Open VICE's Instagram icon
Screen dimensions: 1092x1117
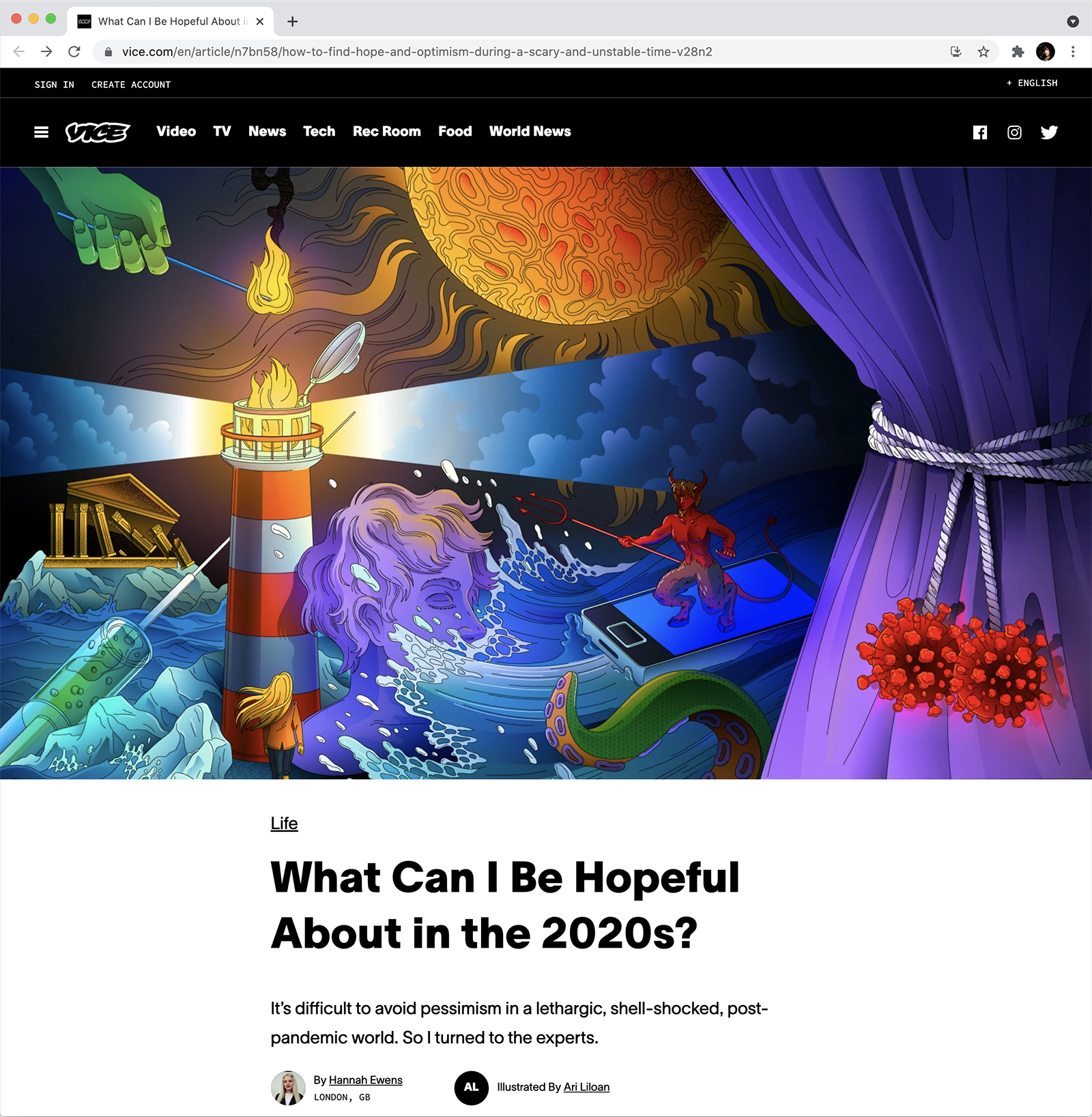click(x=1014, y=132)
